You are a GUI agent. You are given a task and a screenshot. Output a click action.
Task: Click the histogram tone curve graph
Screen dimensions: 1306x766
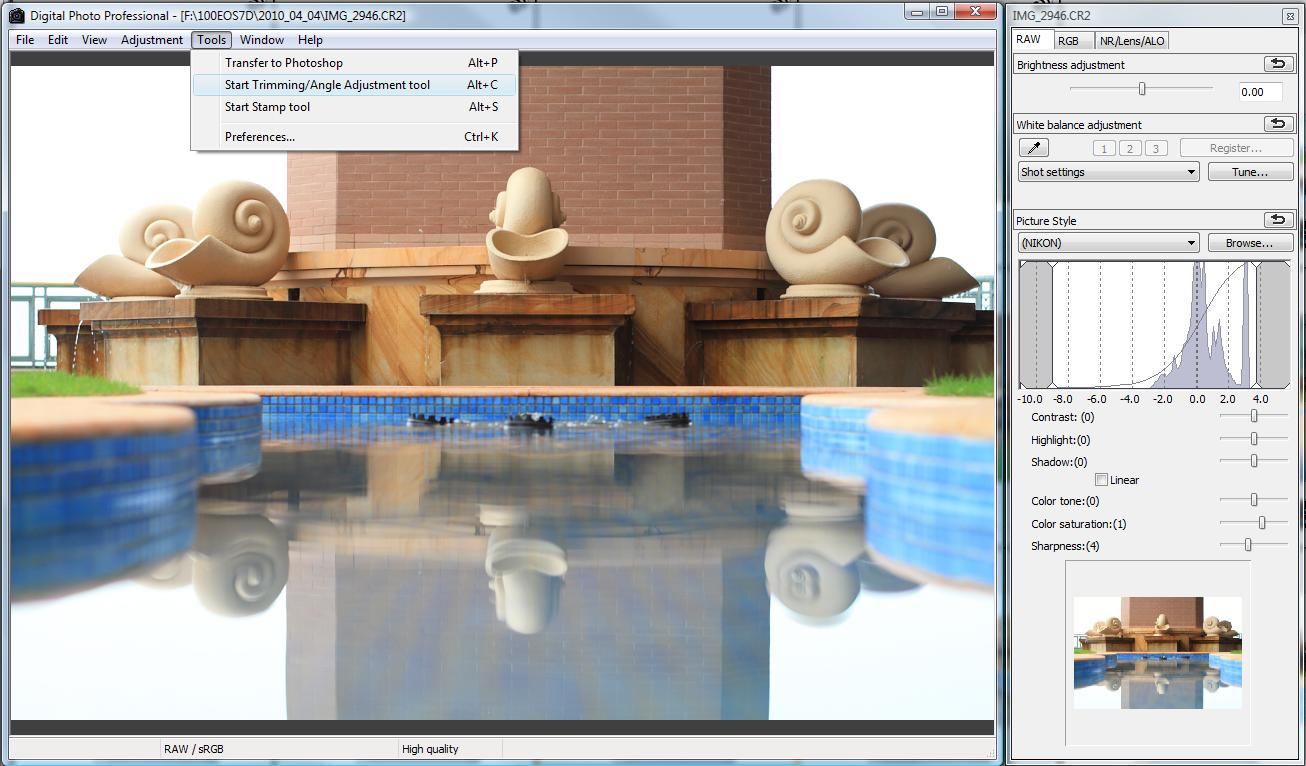[x=1155, y=324]
